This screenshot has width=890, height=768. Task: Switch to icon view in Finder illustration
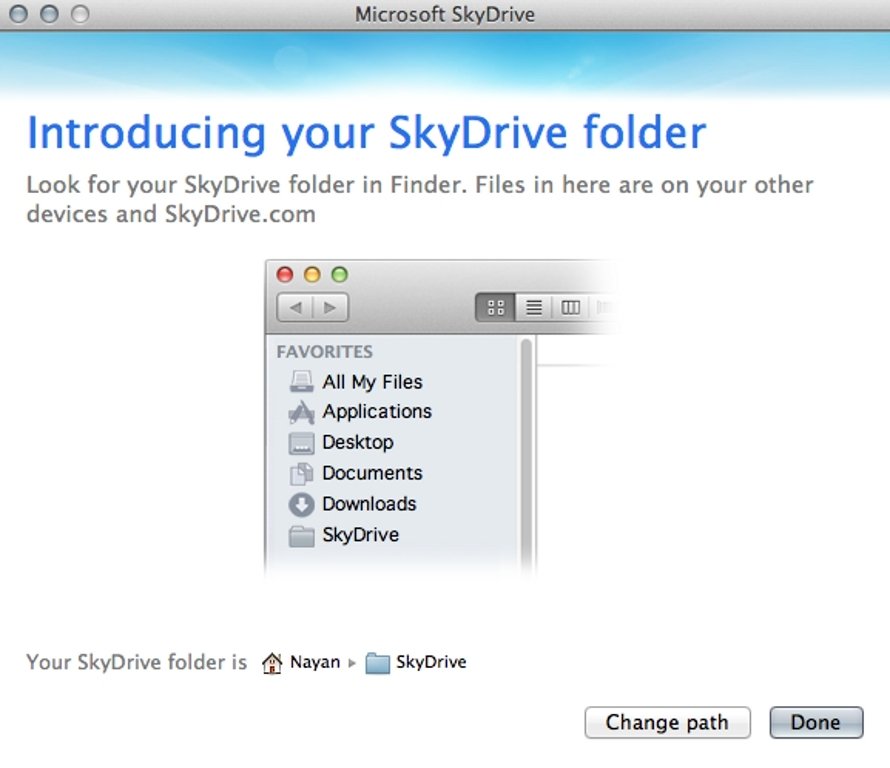click(x=496, y=308)
